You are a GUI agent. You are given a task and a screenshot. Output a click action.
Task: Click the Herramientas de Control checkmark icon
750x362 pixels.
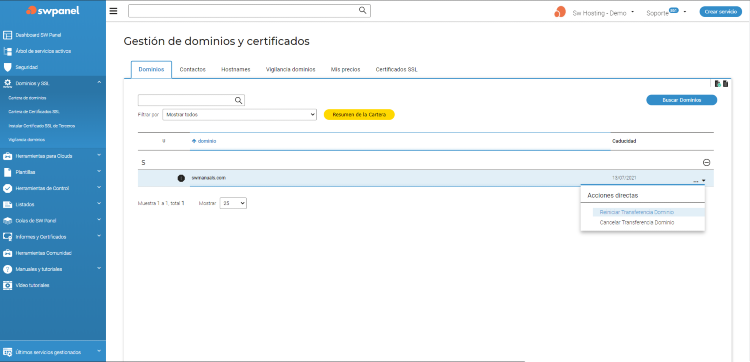pyautogui.click(x=7, y=188)
